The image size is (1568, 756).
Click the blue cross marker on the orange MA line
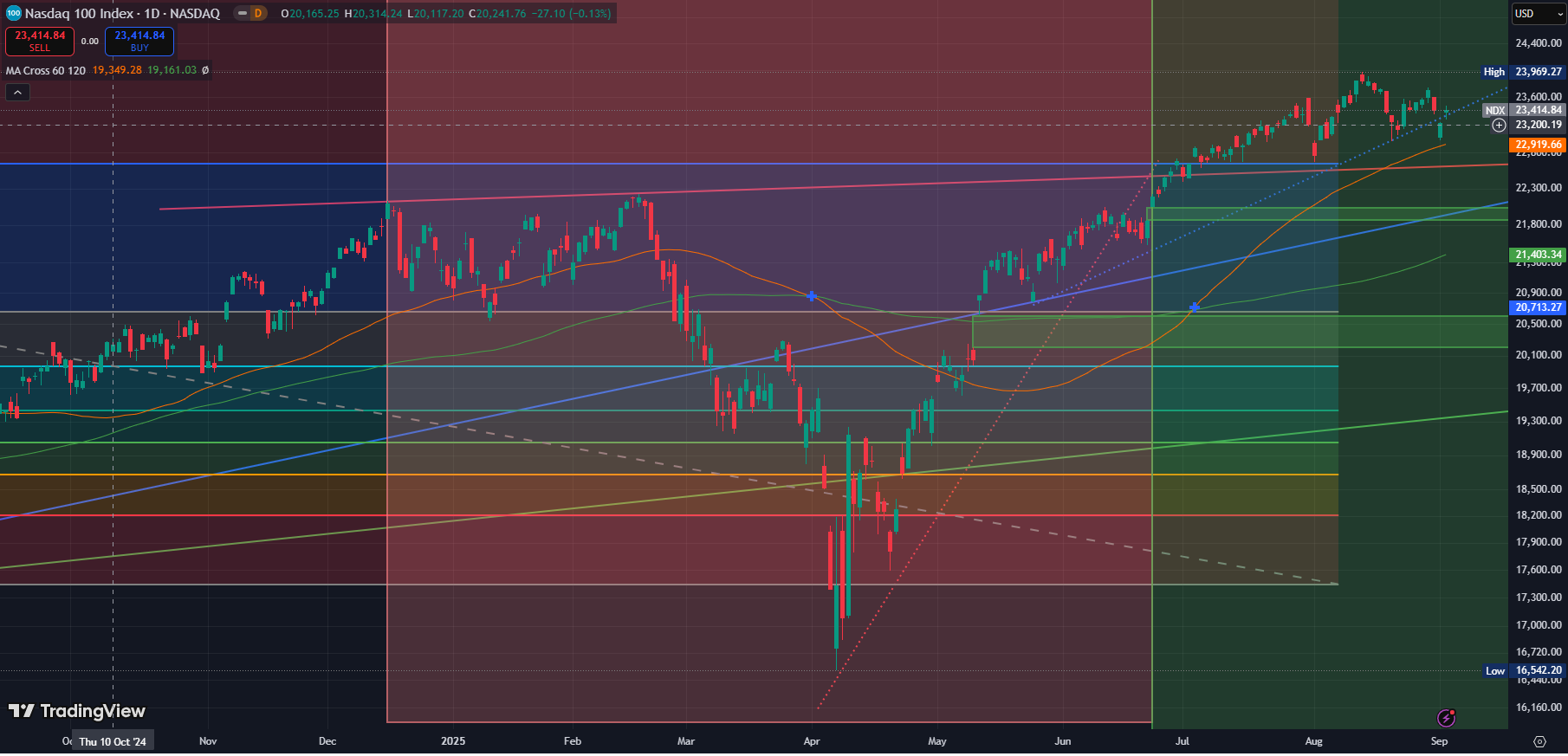[1195, 307]
